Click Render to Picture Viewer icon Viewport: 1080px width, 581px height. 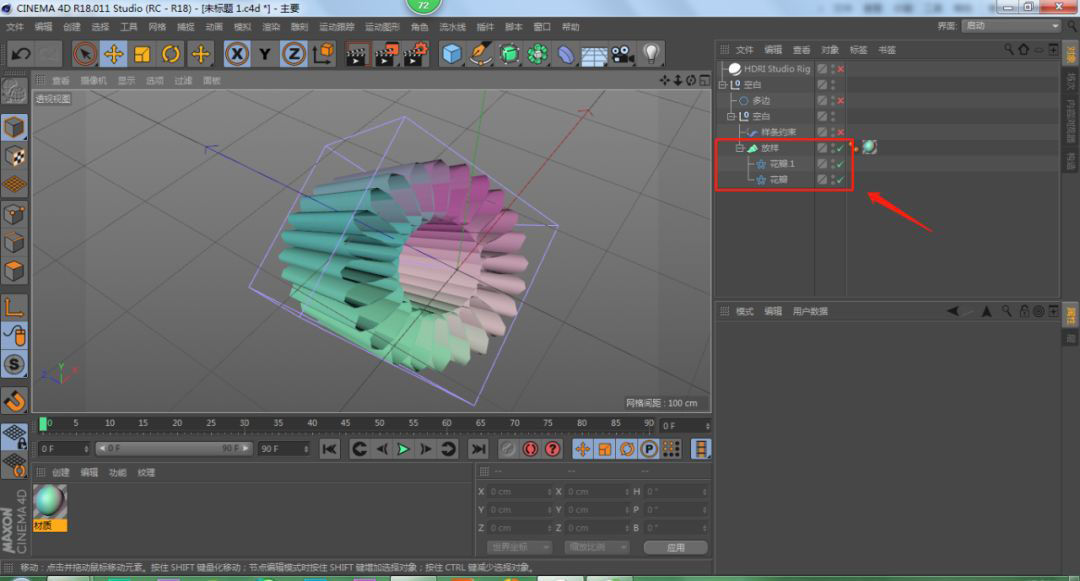click(x=386, y=54)
